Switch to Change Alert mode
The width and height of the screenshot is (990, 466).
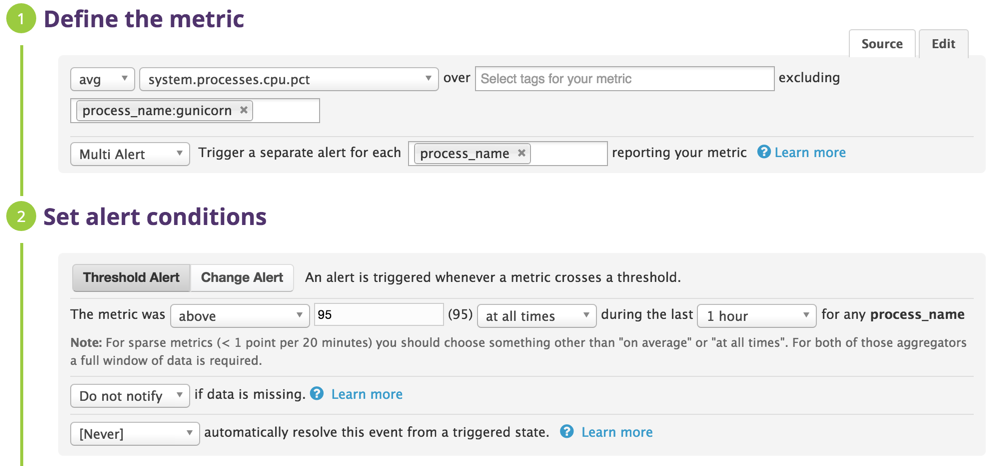[242, 277]
